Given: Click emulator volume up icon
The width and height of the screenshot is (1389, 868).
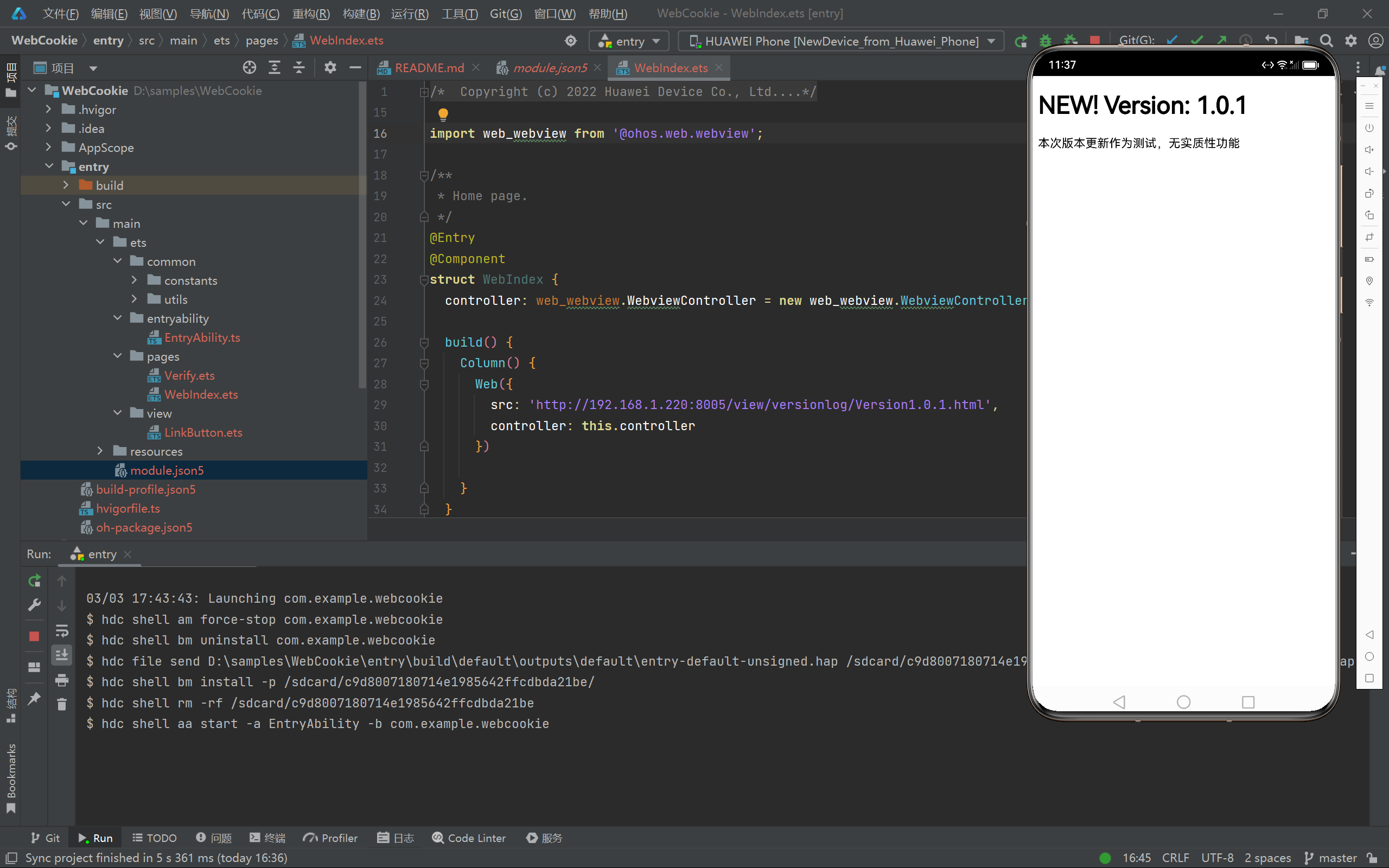Looking at the screenshot, I should 1369,150.
